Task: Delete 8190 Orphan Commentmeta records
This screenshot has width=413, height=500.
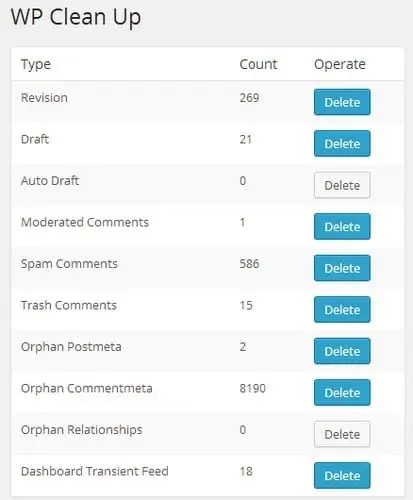Action: pyautogui.click(x=342, y=393)
